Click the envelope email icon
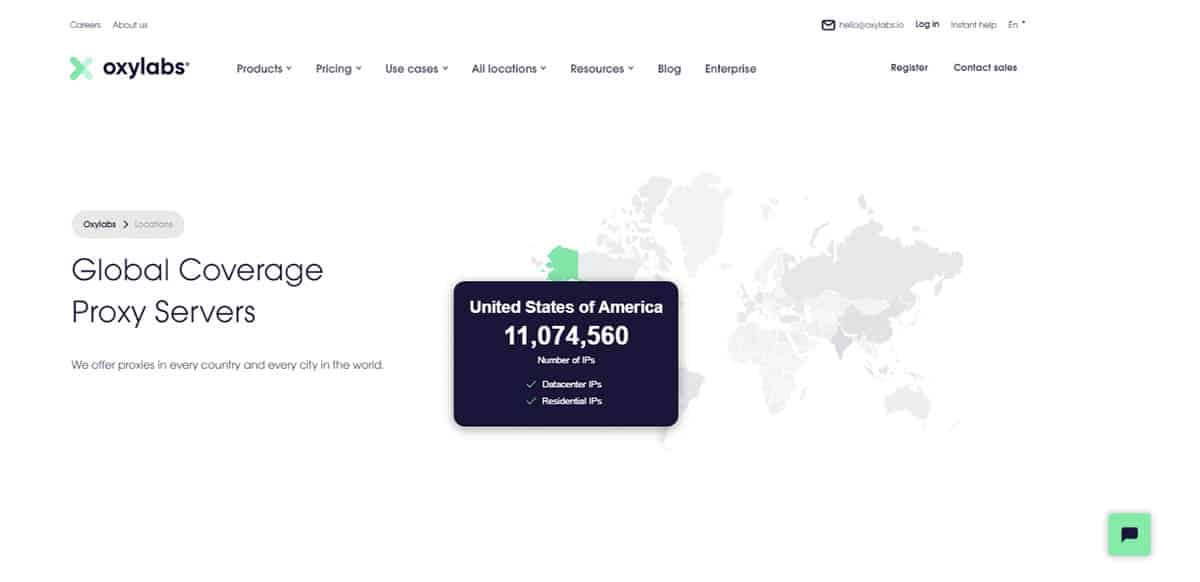The width and height of the screenshot is (1200, 582). click(x=828, y=25)
